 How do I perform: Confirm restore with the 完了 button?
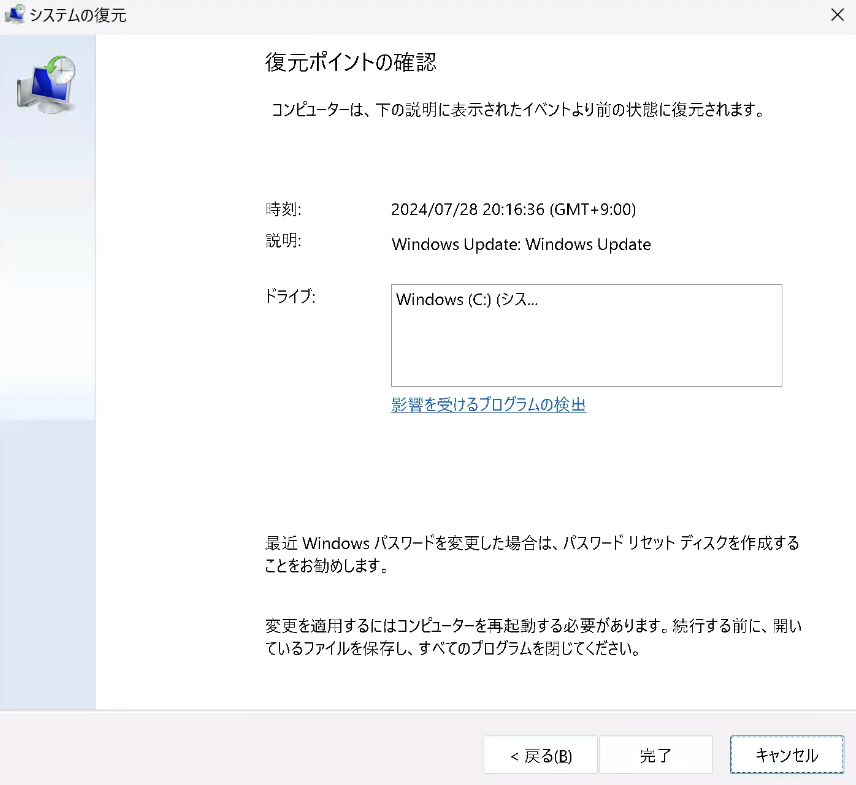pos(656,755)
